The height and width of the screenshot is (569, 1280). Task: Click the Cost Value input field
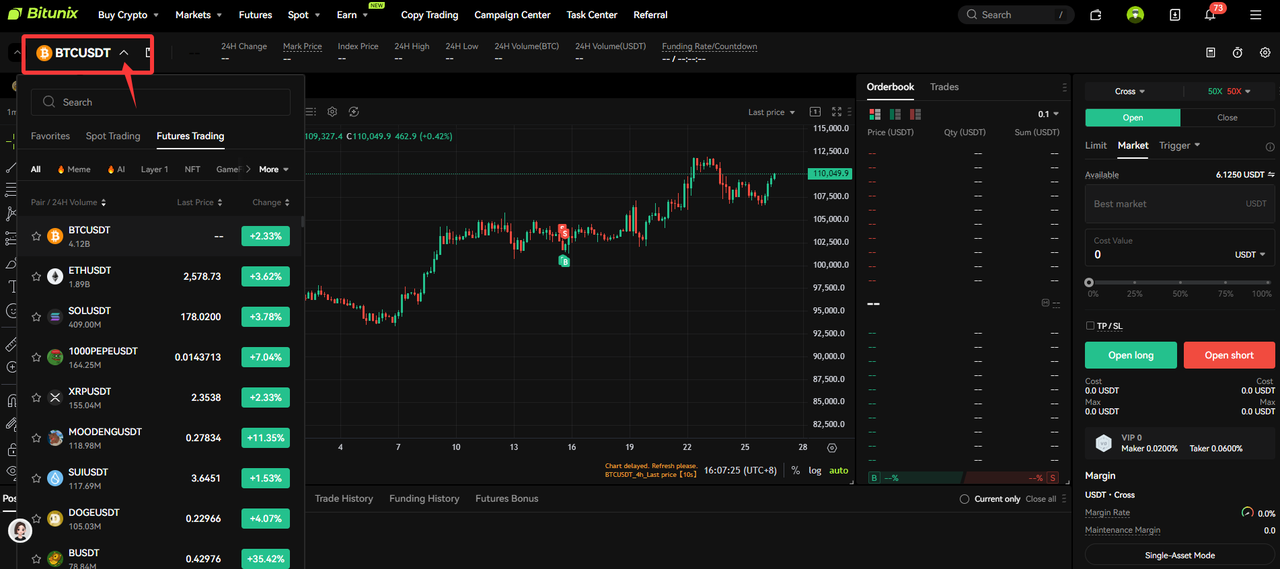click(1180, 247)
